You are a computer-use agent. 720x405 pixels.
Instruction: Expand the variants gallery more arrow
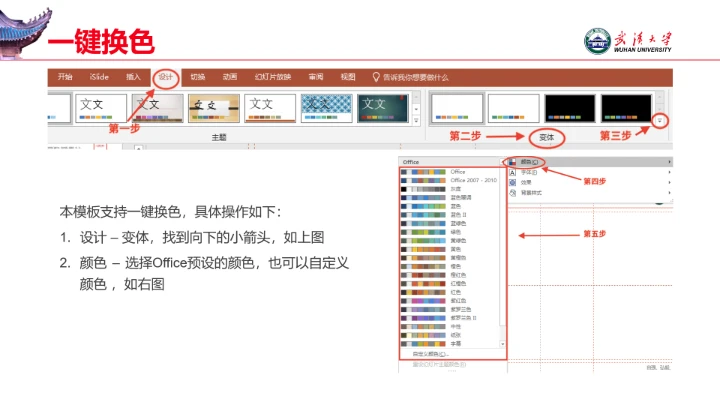[x=659, y=121]
